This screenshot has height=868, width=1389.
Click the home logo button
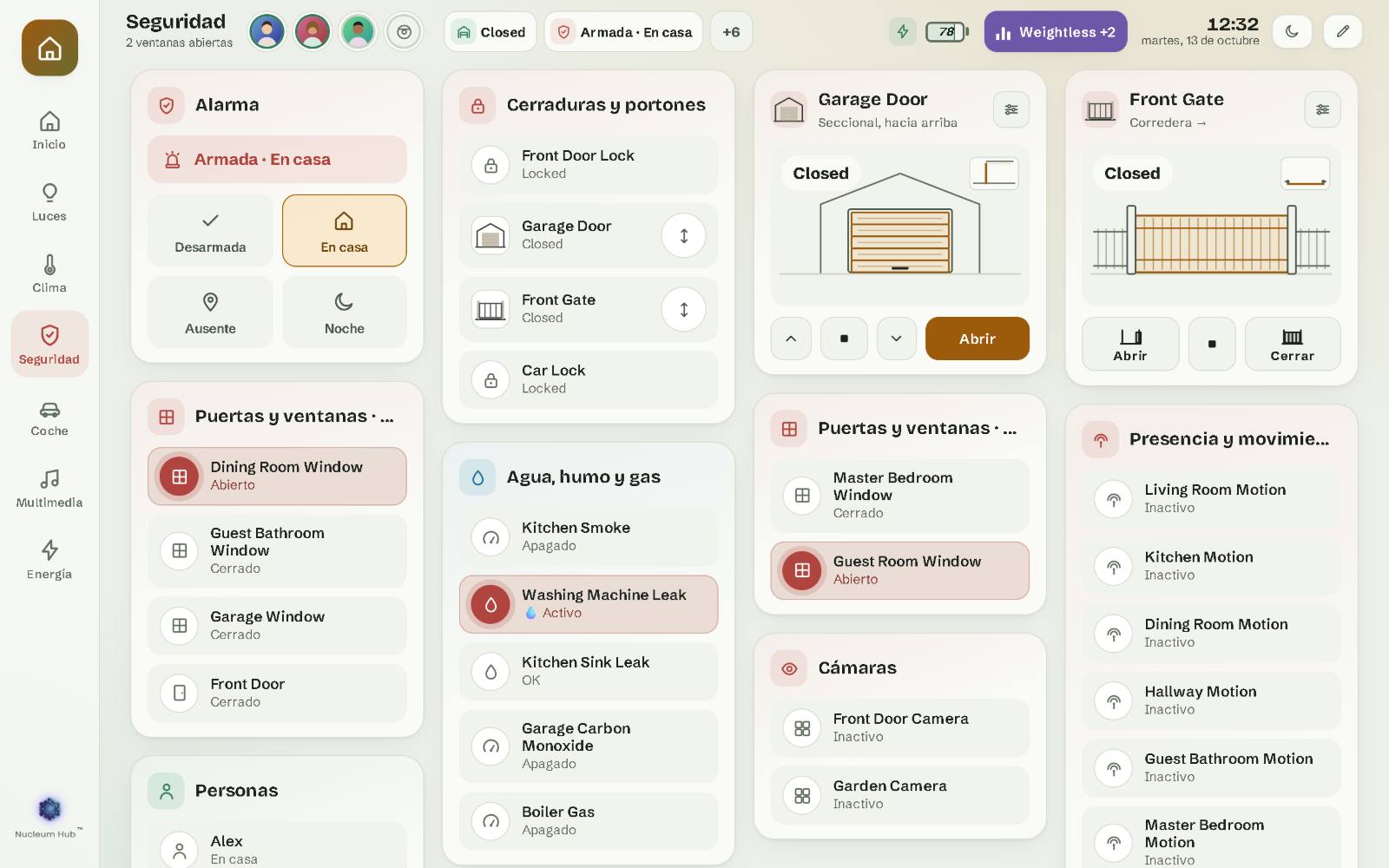point(49,48)
